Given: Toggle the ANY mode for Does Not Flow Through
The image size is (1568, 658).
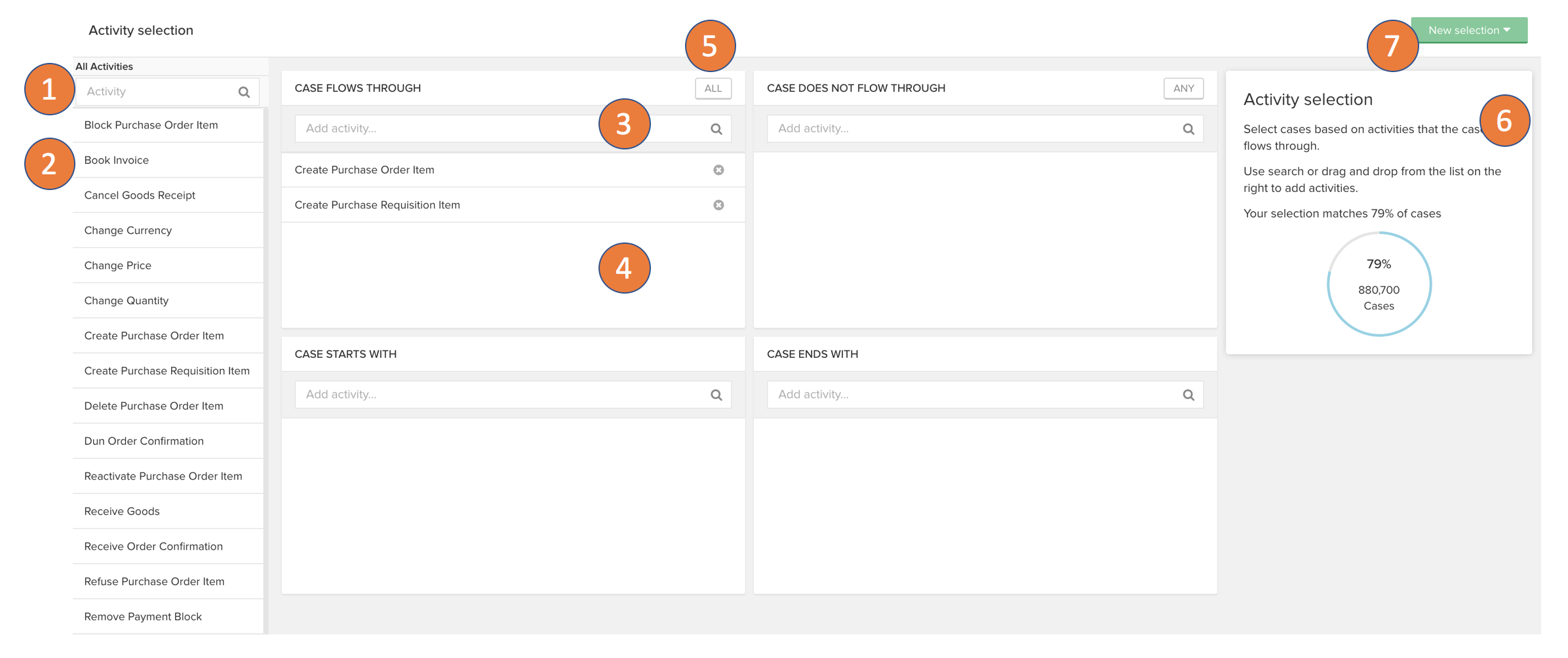Looking at the screenshot, I should (1183, 88).
